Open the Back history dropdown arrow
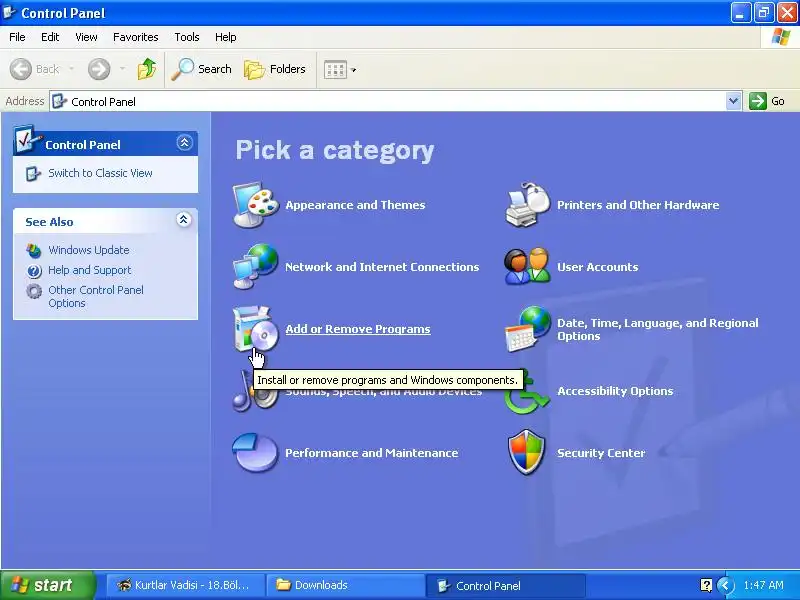 click(x=71, y=69)
